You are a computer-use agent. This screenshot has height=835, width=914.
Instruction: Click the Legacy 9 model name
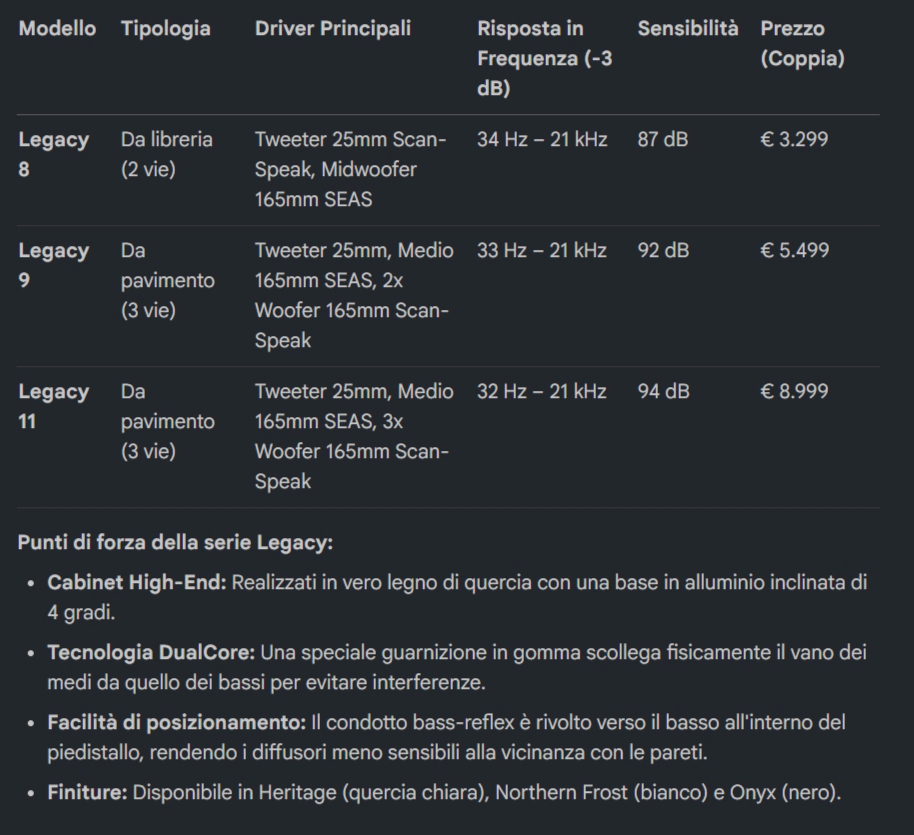(x=54, y=265)
